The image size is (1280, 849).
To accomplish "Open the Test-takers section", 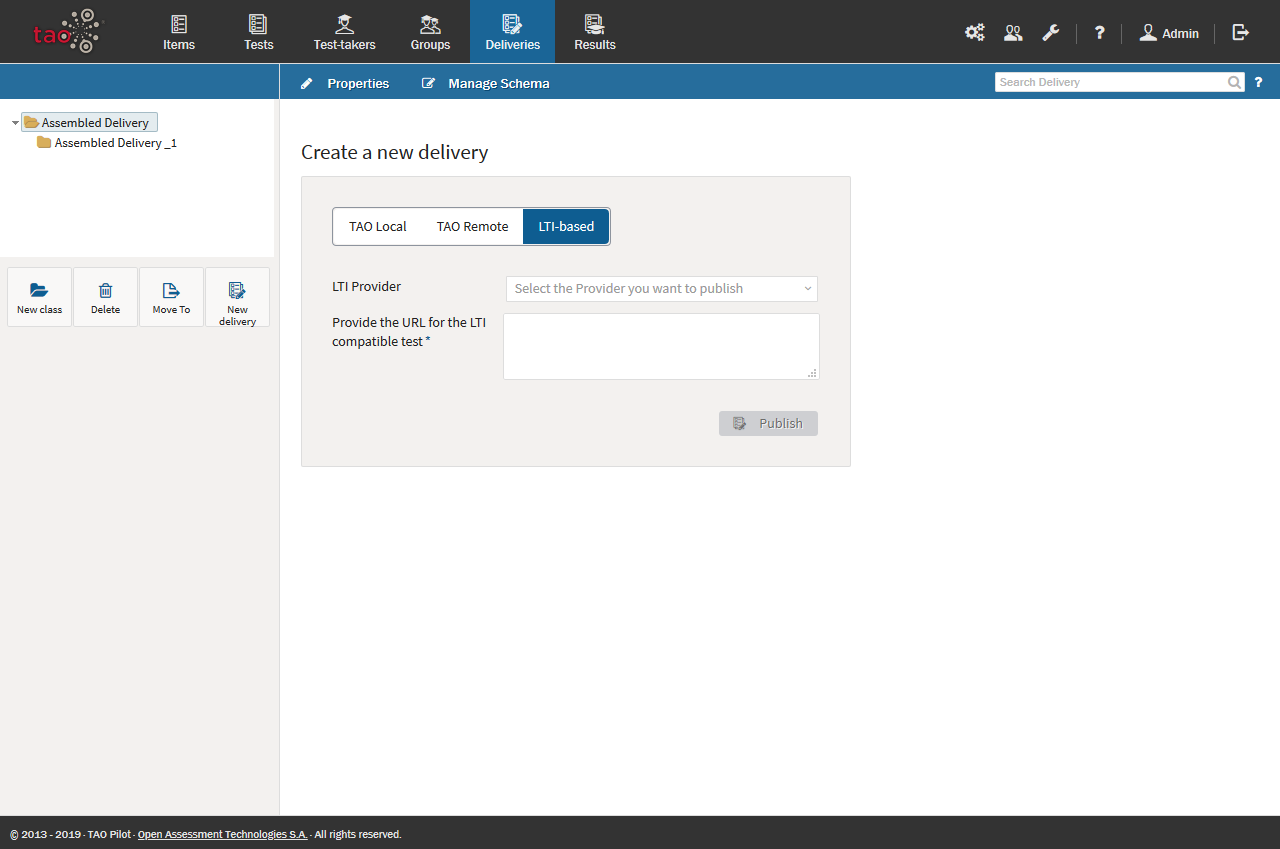I will pyautogui.click(x=344, y=32).
